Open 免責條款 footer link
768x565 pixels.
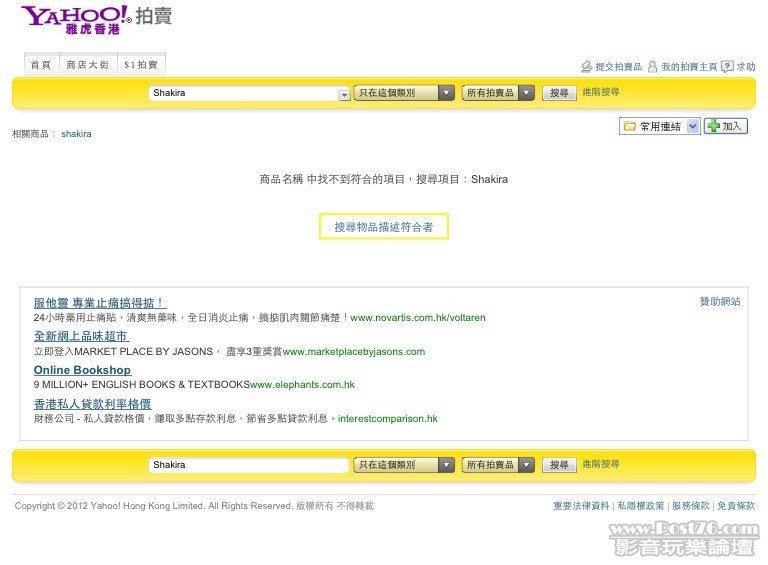(x=736, y=506)
